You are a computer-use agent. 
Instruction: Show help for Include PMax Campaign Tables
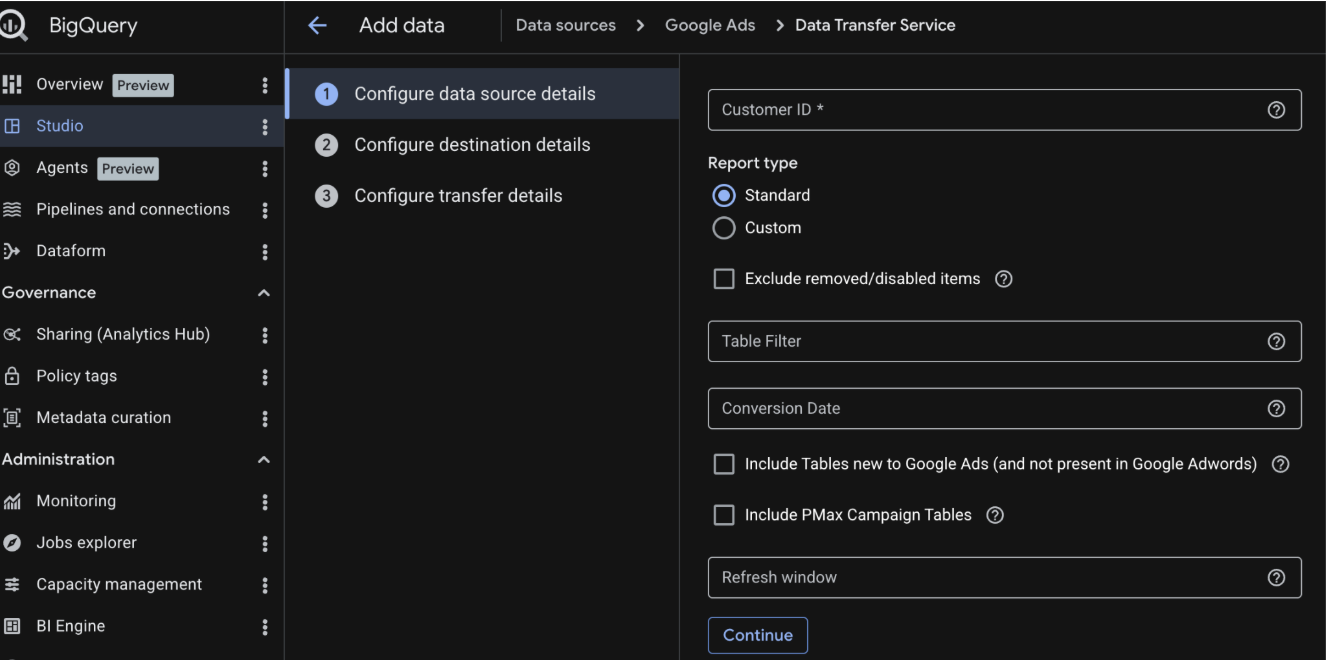[x=995, y=515]
